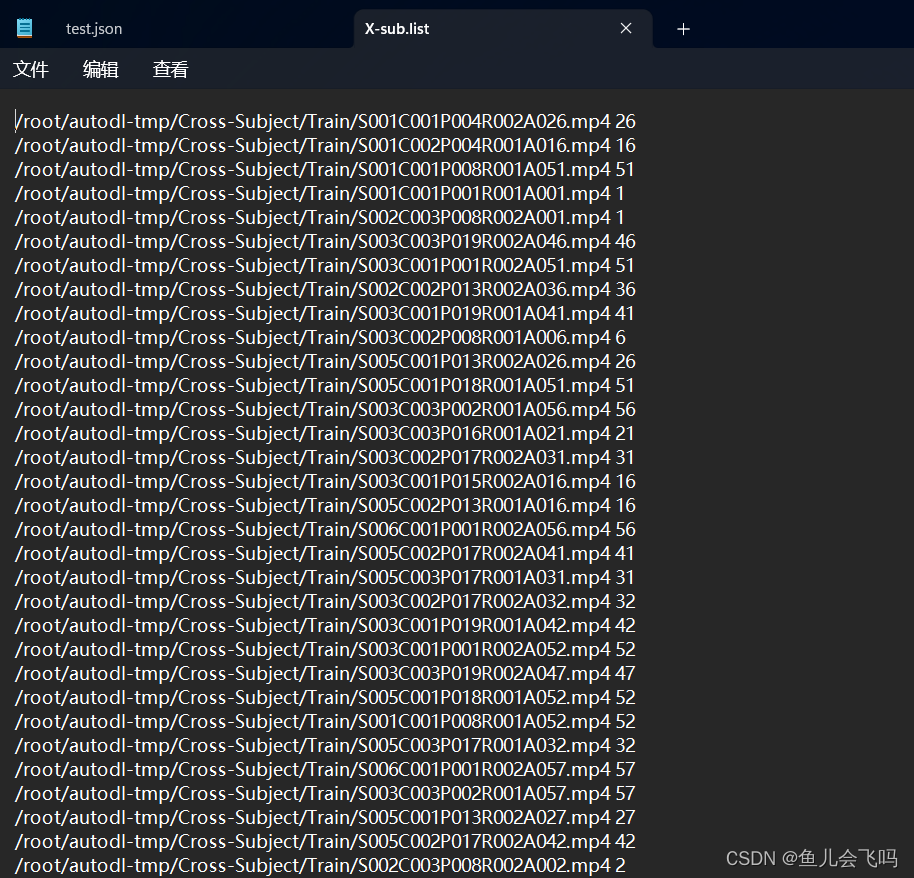Open the 编辑 menu
This screenshot has width=914, height=878.
point(100,69)
